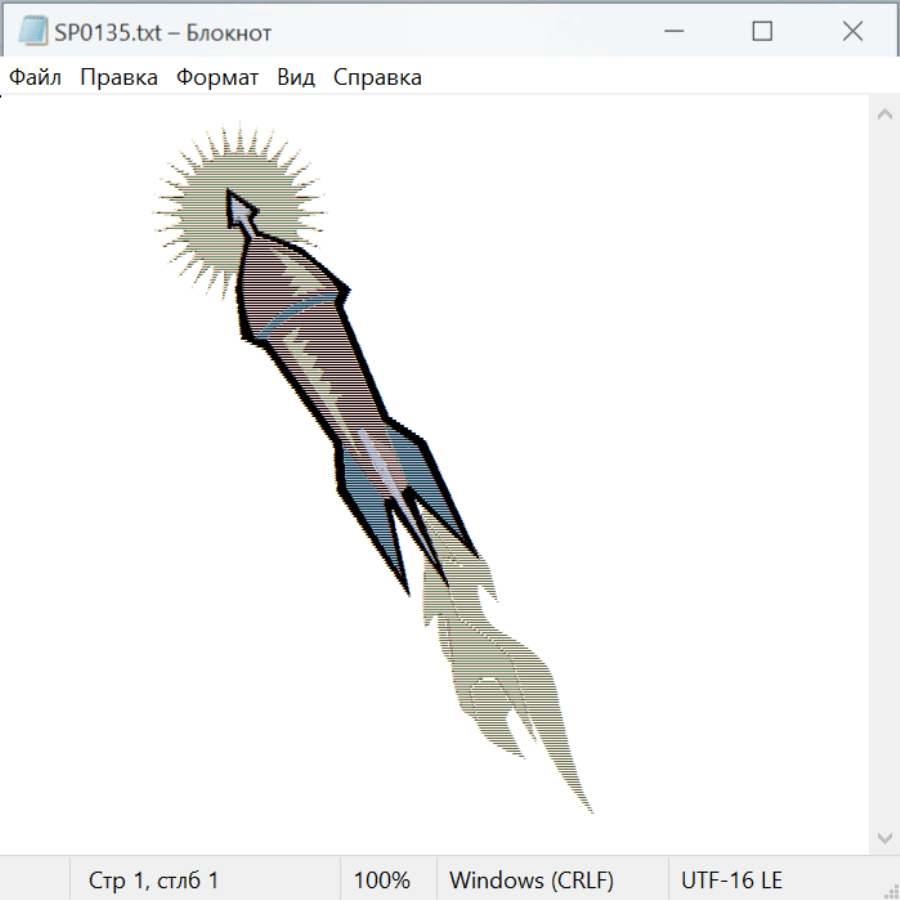
Task: Click the UTF-16 LE encoding indicator
Action: pyautogui.click(x=731, y=881)
